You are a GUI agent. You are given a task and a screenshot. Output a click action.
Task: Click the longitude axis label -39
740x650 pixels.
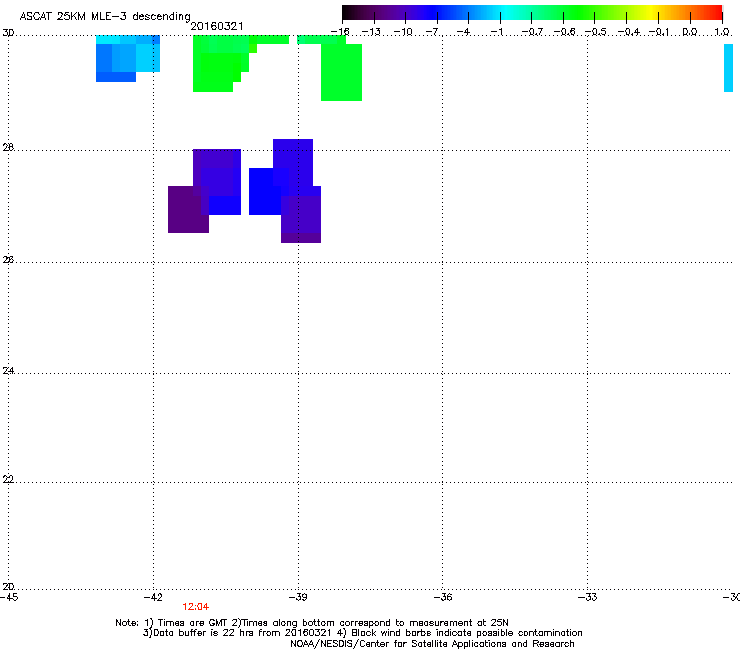[x=298, y=597]
